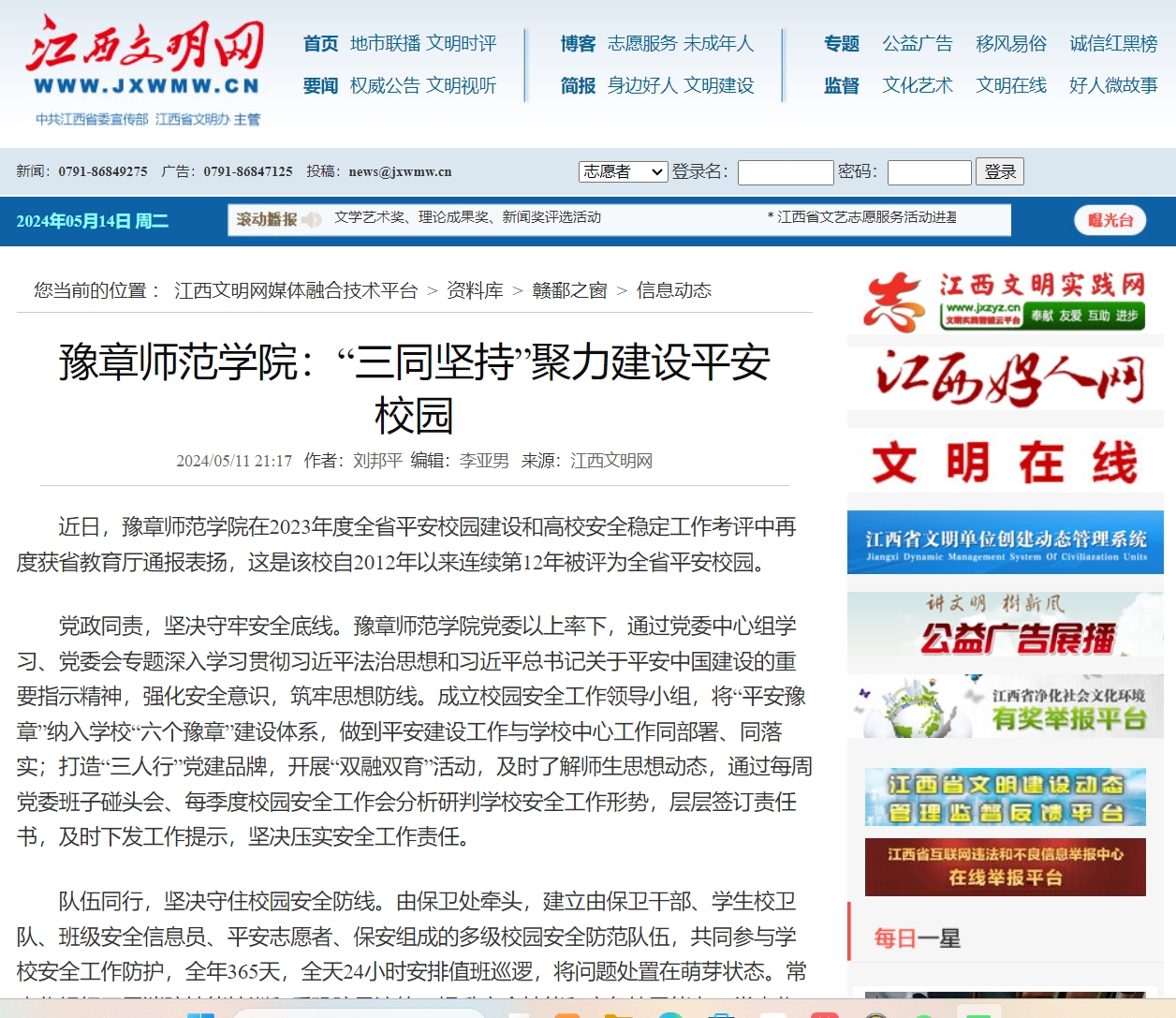Open 江西文明实践网 banner
Image resolution: width=1176 pixels, height=1018 pixels.
pos(1006,301)
